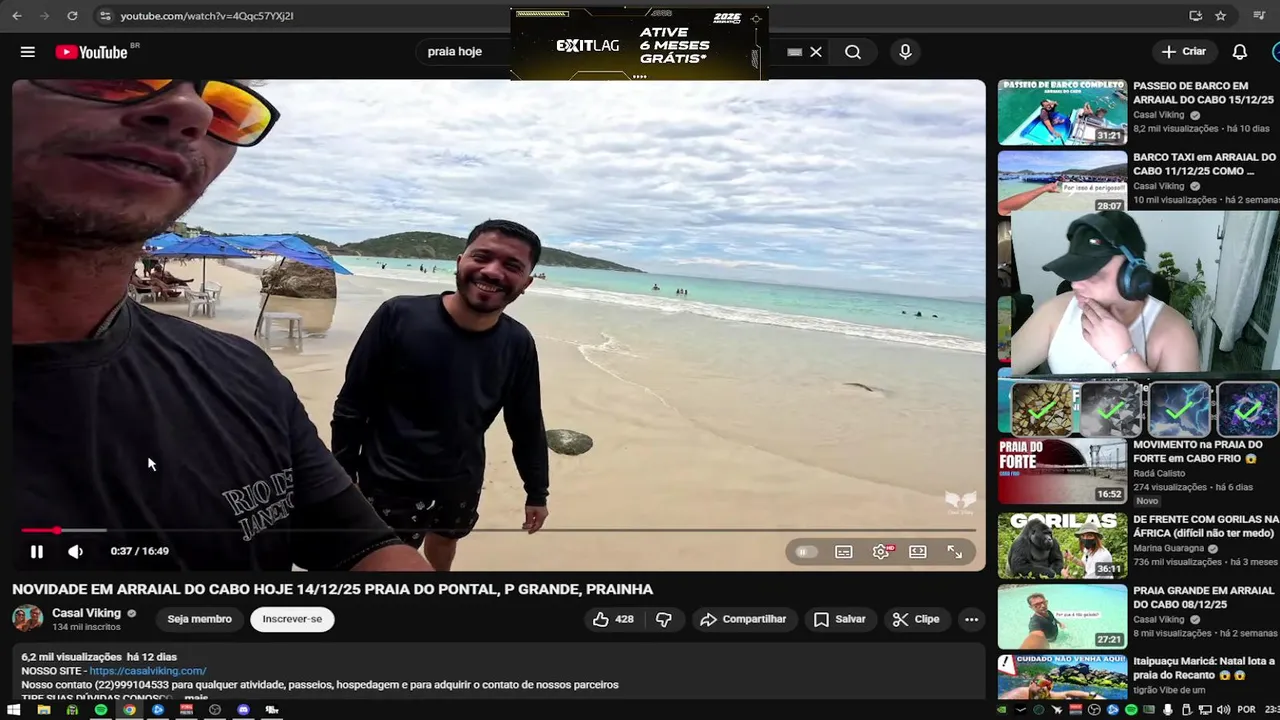The width and height of the screenshot is (1280, 720).
Task: Enter full screen mode
Action: (955, 552)
